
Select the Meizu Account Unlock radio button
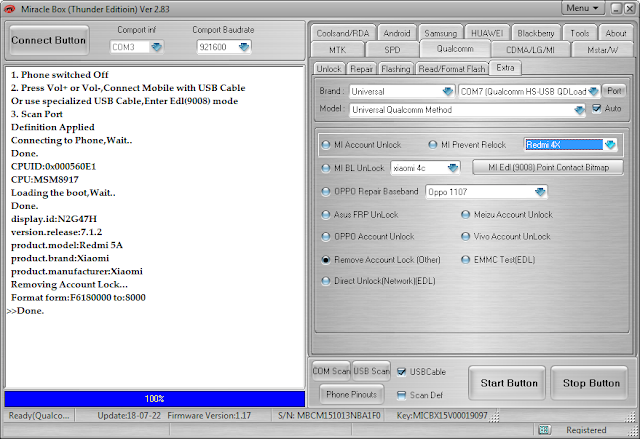point(465,215)
